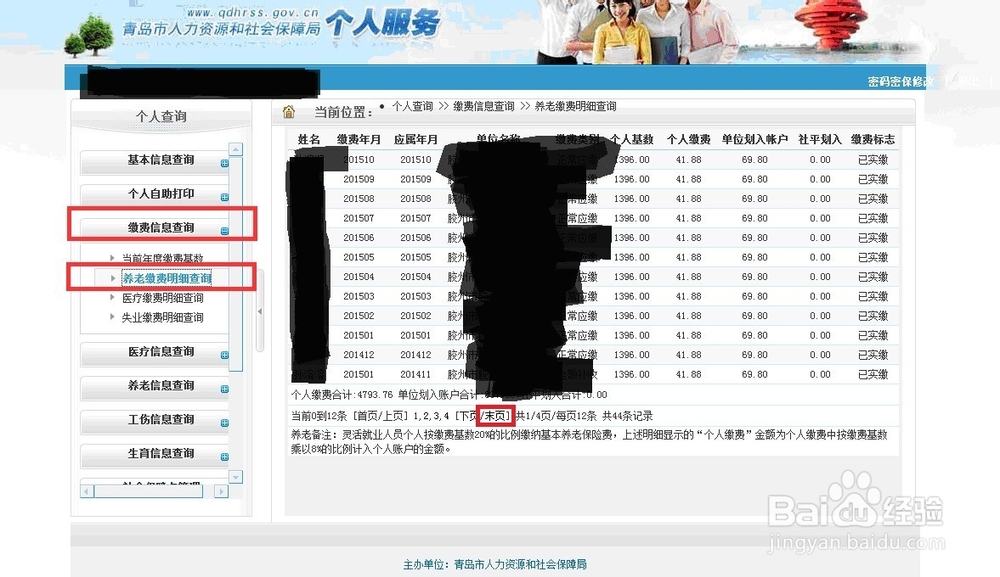1000x577 pixels.
Task: Click 41.88 in the 201506 row
Action: pyautogui.click(x=689, y=238)
